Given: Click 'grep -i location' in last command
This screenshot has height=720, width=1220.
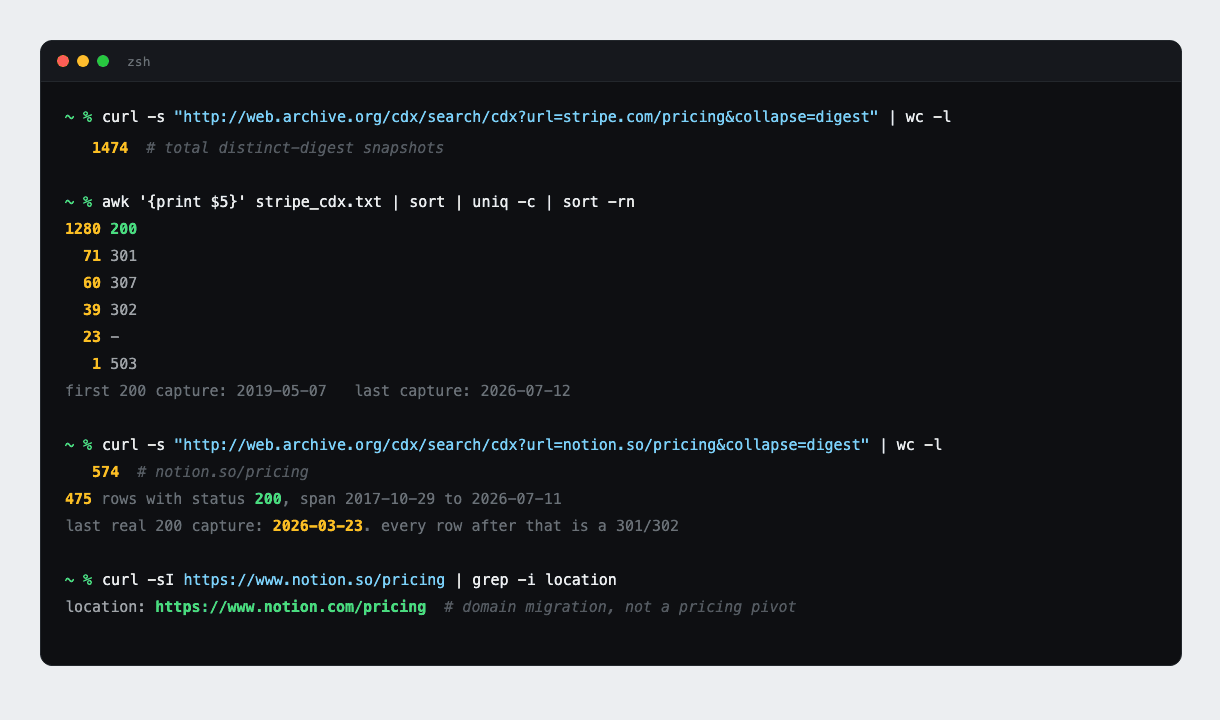Looking at the screenshot, I should click(544, 580).
